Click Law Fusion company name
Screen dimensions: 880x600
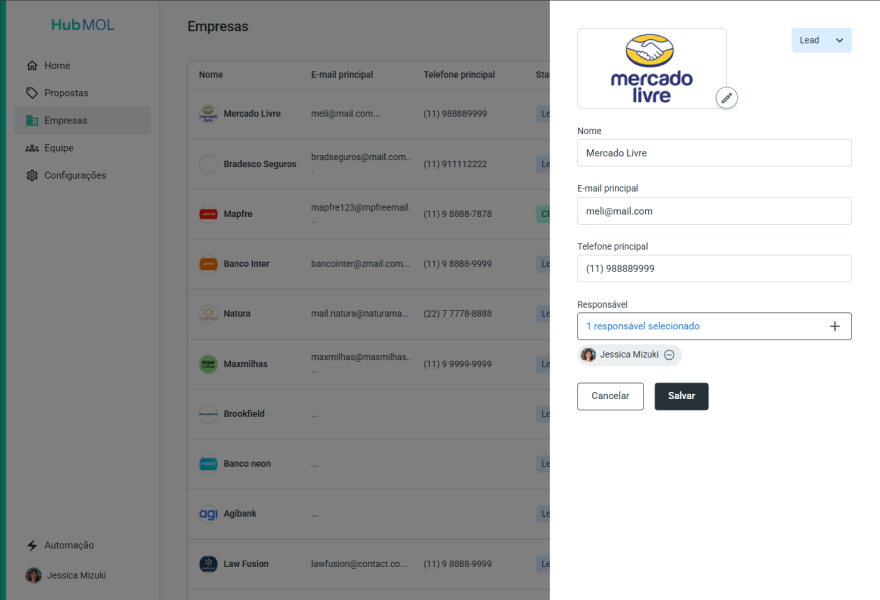click(246, 564)
